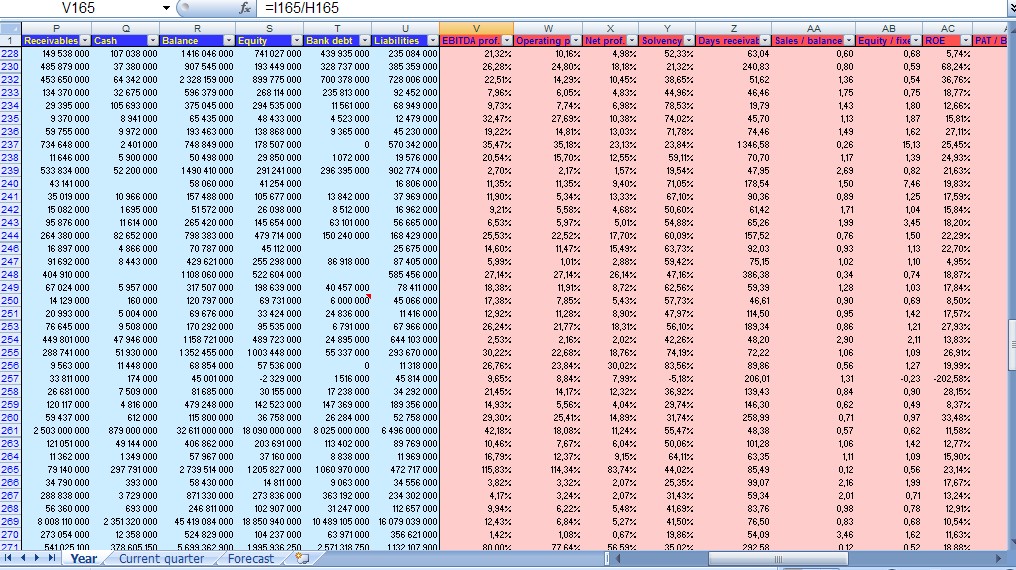Screen dimensions: 1016x570
Task: Click the horizontal scrollbar thumb
Action: coord(778,558)
